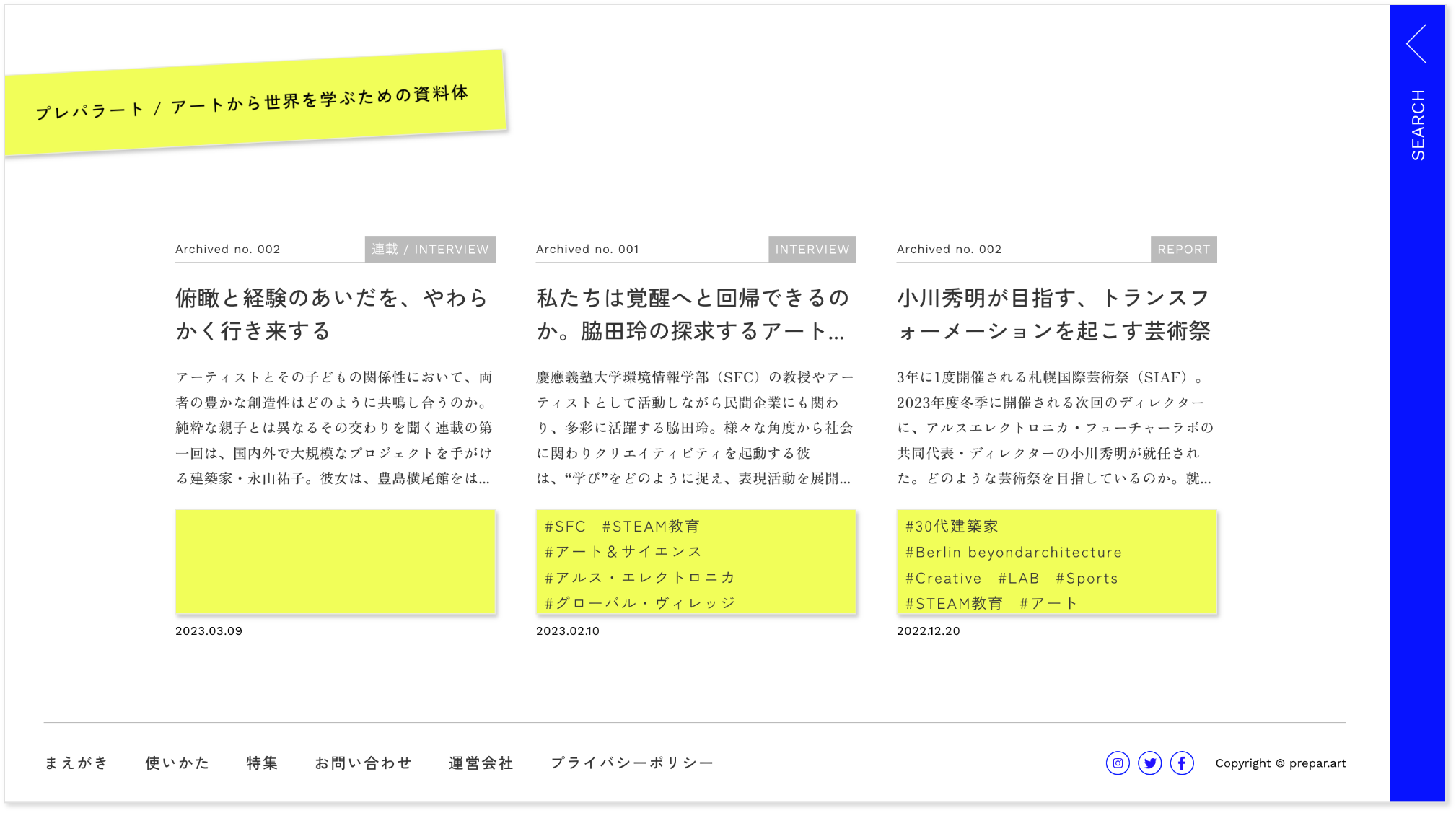Screen dimensions: 1456x813
Task: Open the まえがき footer menu item
Action: pos(76,763)
